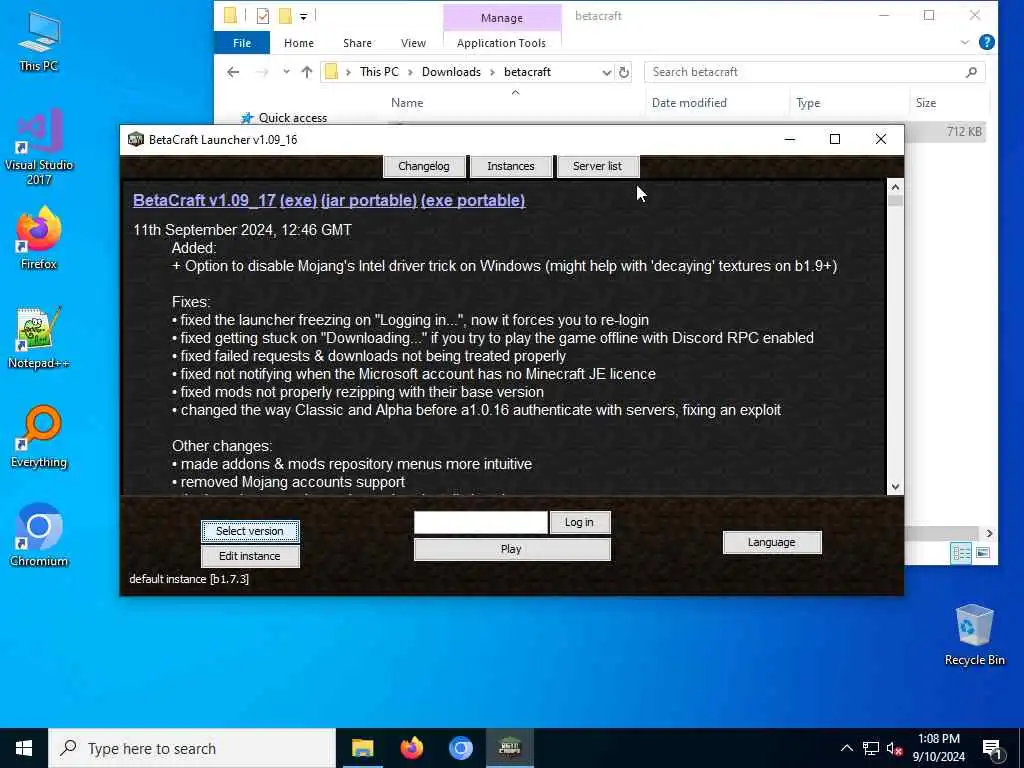The width and height of the screenshot is (1024, 768).
Task: Open Customize Quick Access Toolbar dropdown
Action: 303,16
